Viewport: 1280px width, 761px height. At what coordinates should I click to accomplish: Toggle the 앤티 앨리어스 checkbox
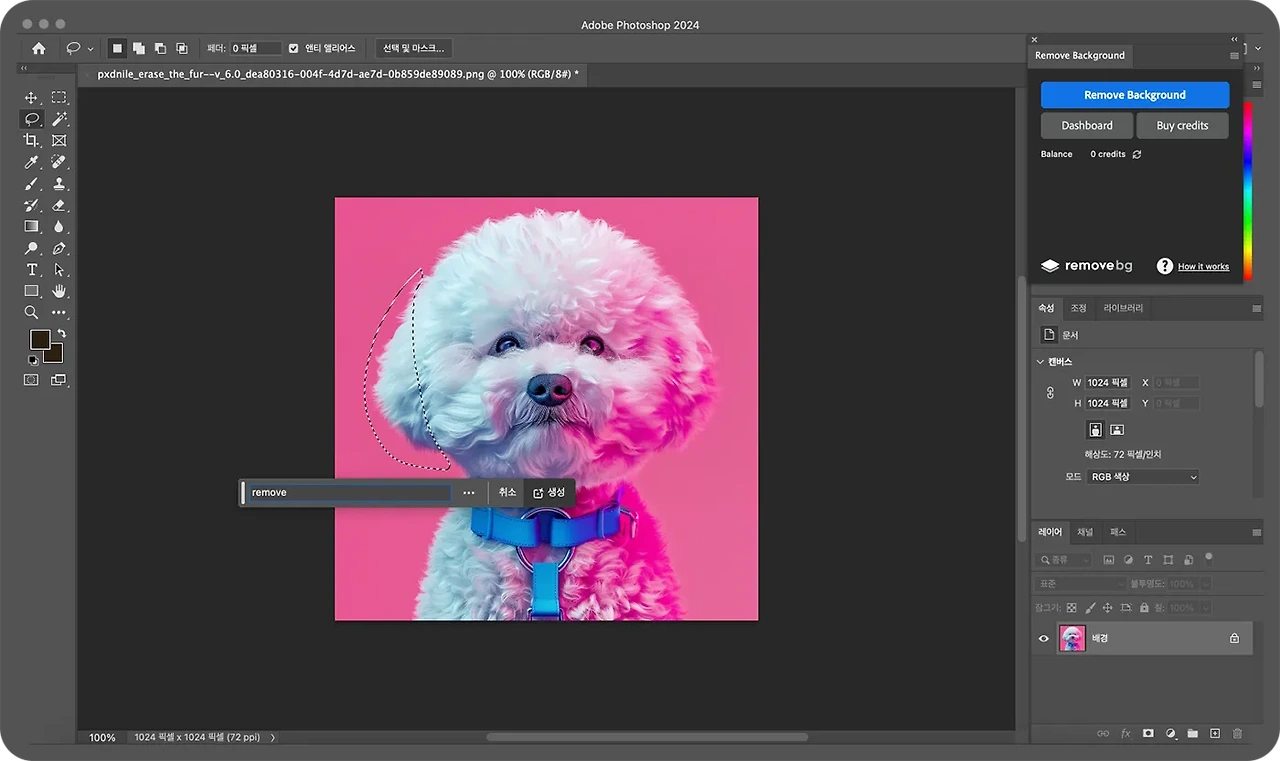pyautogui.click(x=293, y=48)
